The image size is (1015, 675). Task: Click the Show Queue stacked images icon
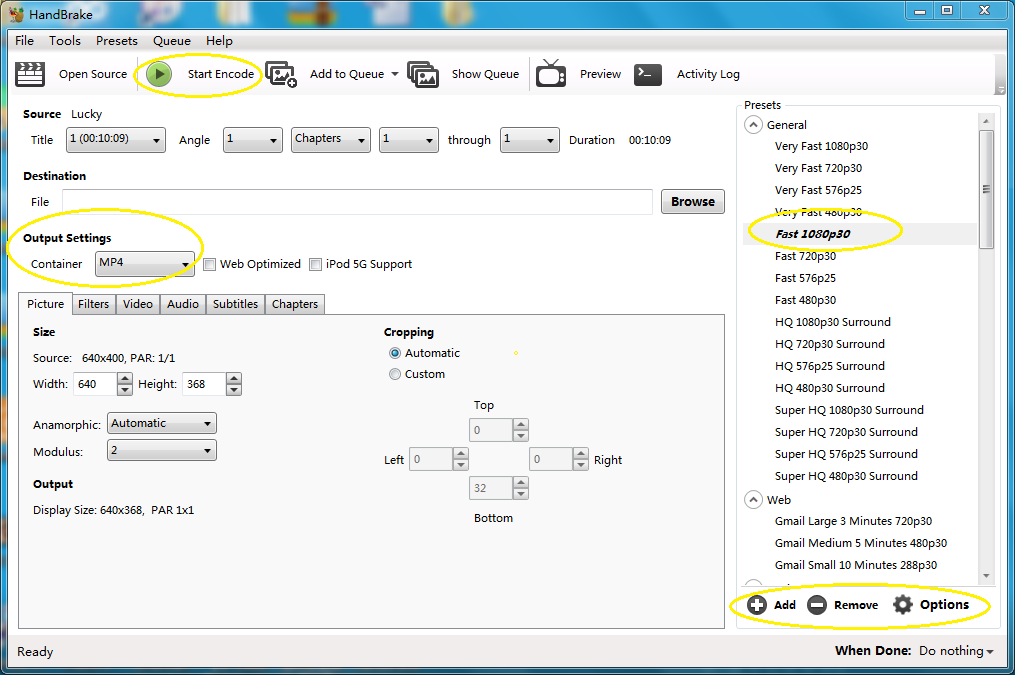tap(423, 74)
